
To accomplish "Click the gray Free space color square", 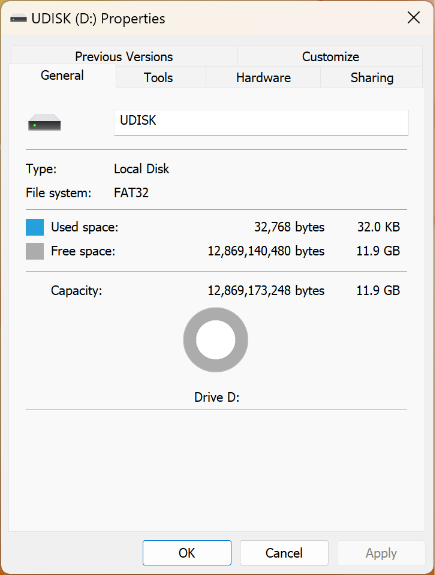I will pos(35,252).
